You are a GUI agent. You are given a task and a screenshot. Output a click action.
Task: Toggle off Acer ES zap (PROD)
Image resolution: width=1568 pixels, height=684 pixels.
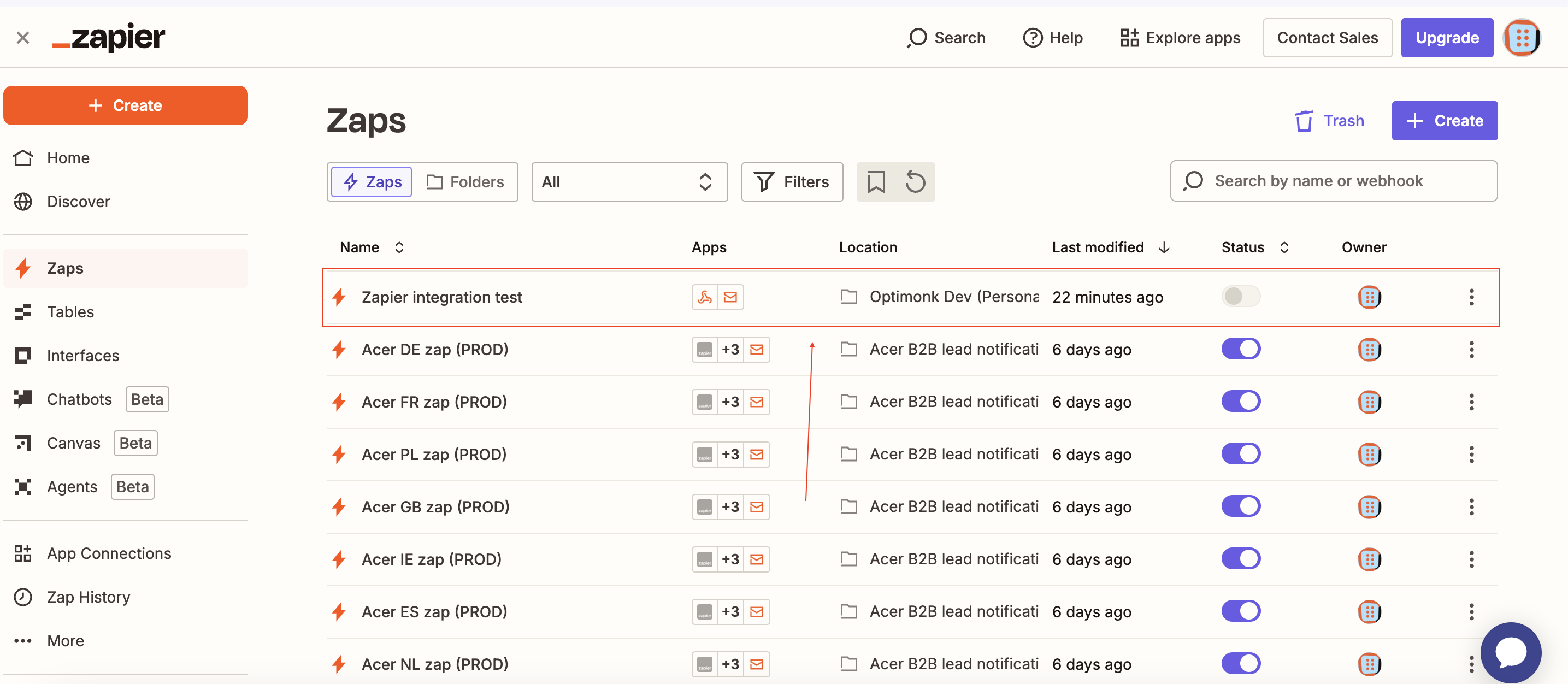point(1241,610)
